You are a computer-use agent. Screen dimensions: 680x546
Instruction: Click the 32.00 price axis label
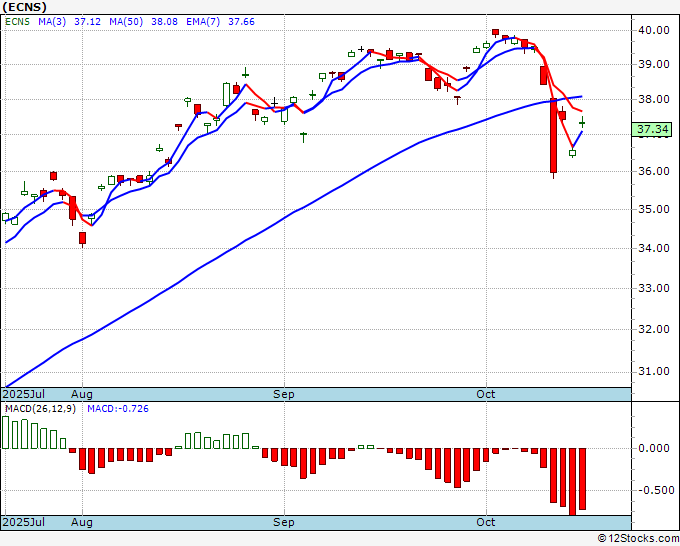click(654, 330)
